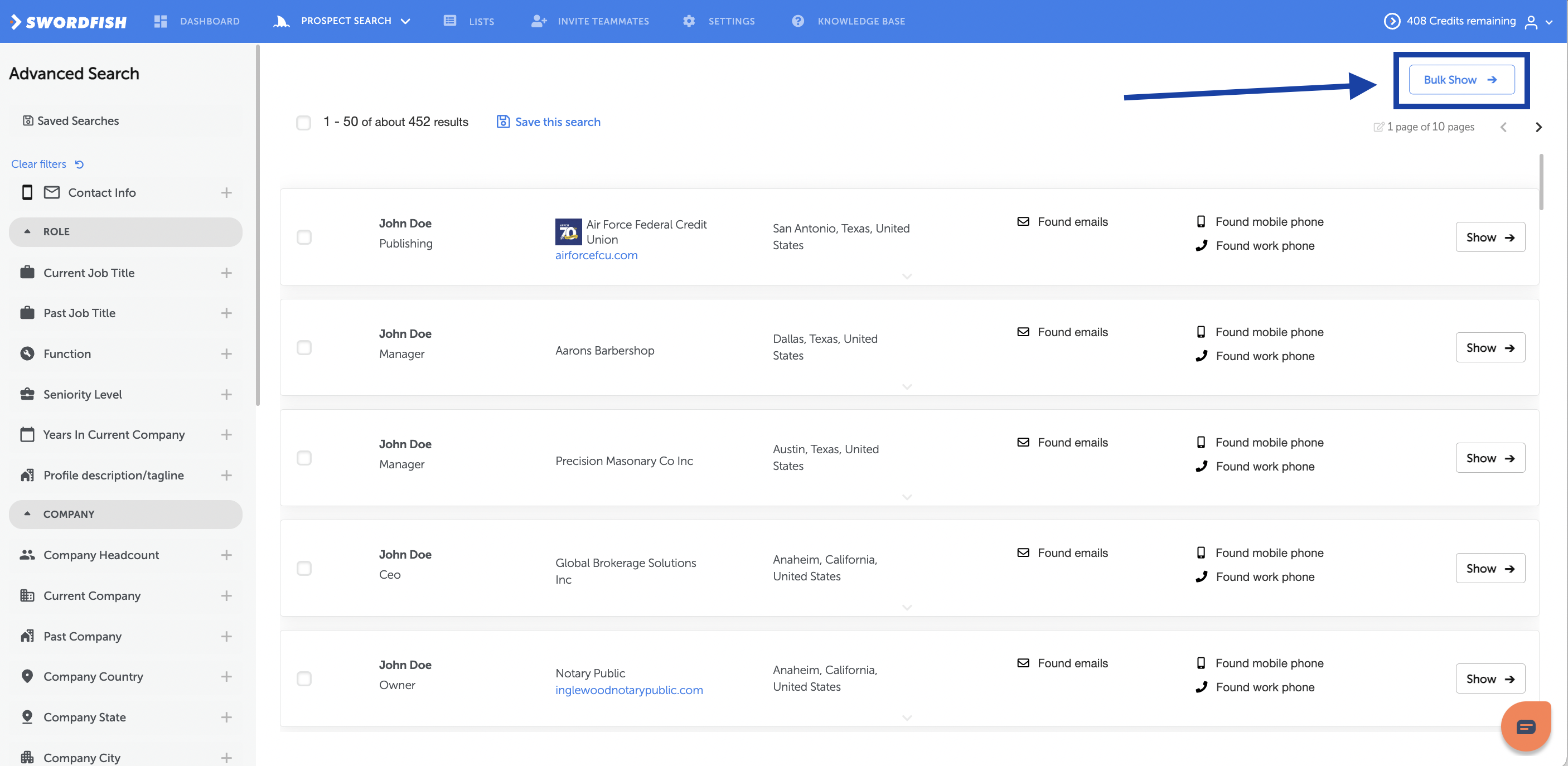Show contact details for Precision Masonary row
This screenshot has height=766, width=1568.
(x=1489, y=458)
